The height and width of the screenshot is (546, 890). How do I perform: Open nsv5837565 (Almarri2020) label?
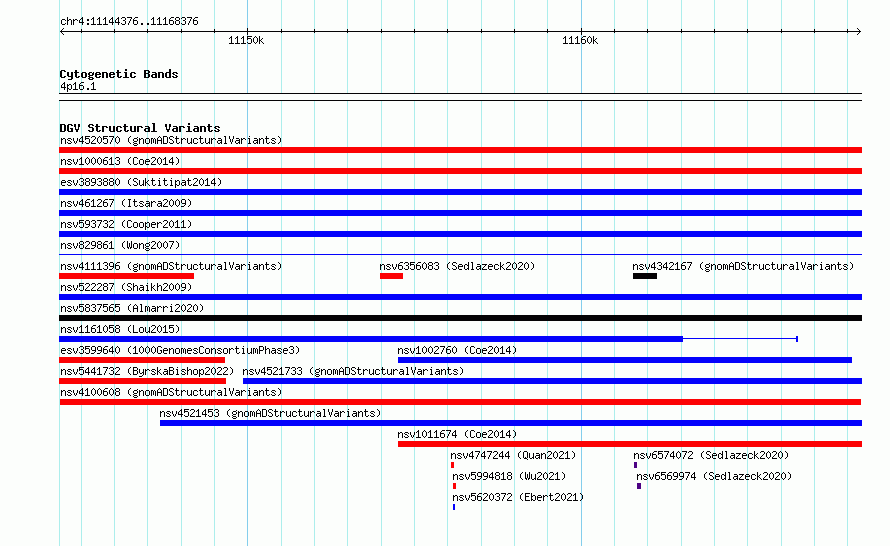tap(132, 308)
